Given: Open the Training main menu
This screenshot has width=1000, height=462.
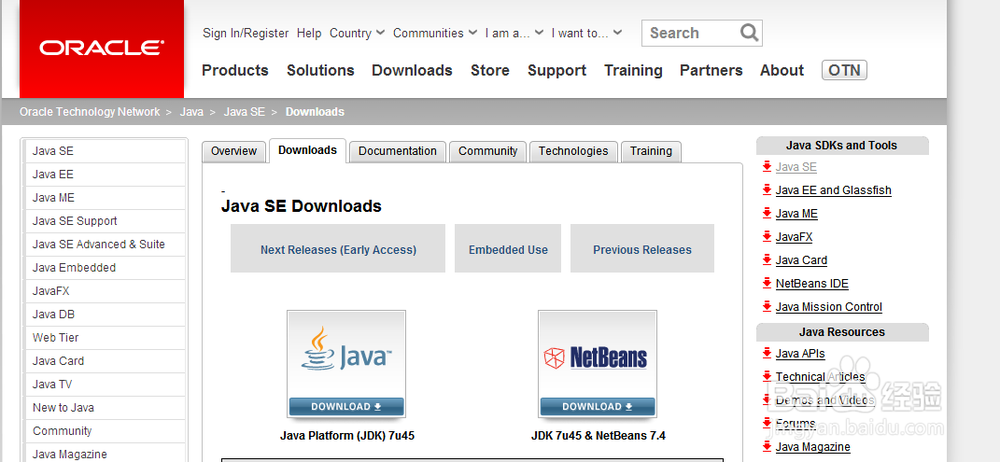Looking at the screenshot, I should 633,70.
